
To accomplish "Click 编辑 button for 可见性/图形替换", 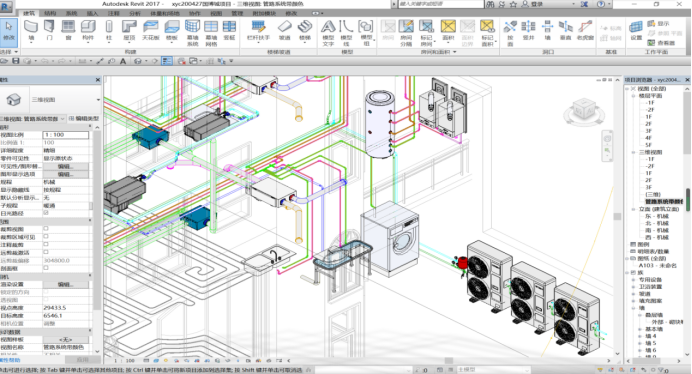I will click(x=65, y=166).
